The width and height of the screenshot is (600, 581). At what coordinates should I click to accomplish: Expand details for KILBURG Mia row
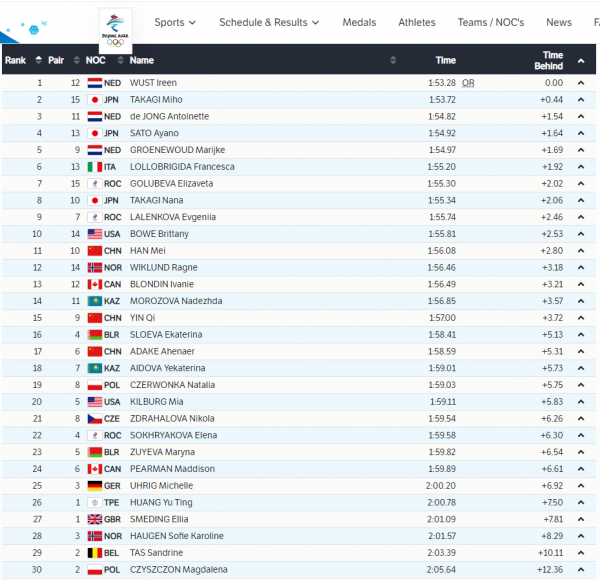point(581,402)
